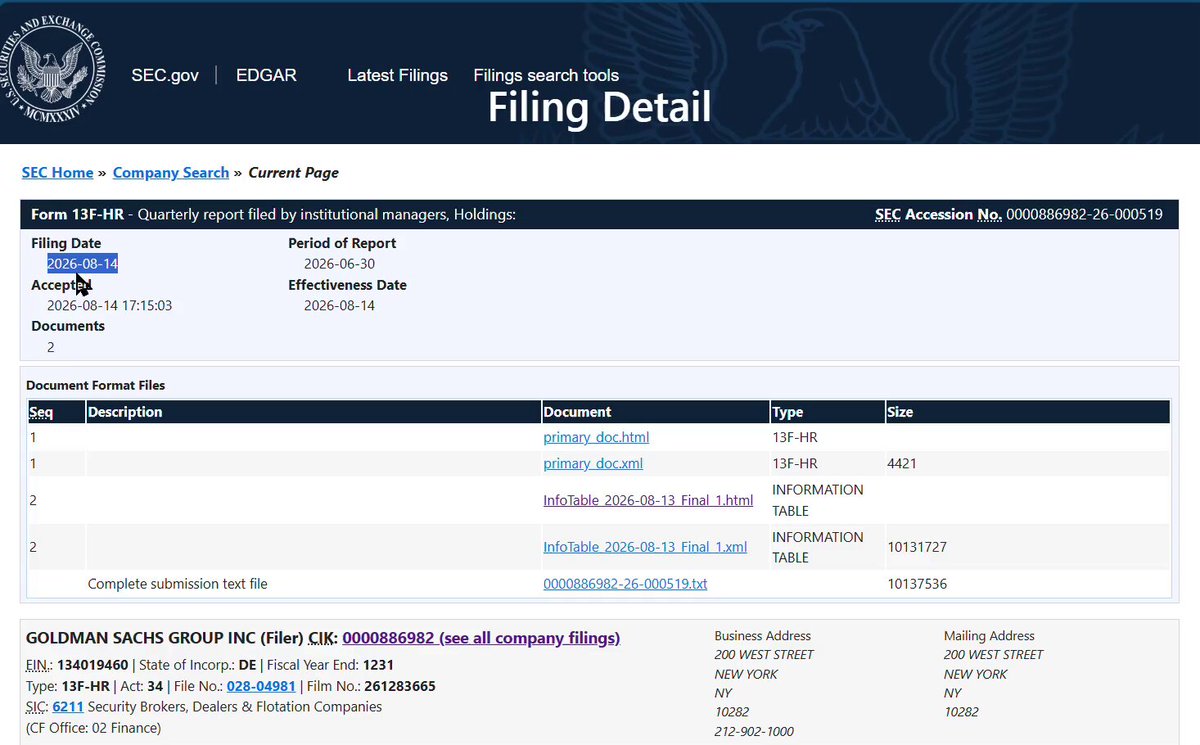Click Film No. 261283665
This screenshot has width=1200, height=745.
click(400, 686)
